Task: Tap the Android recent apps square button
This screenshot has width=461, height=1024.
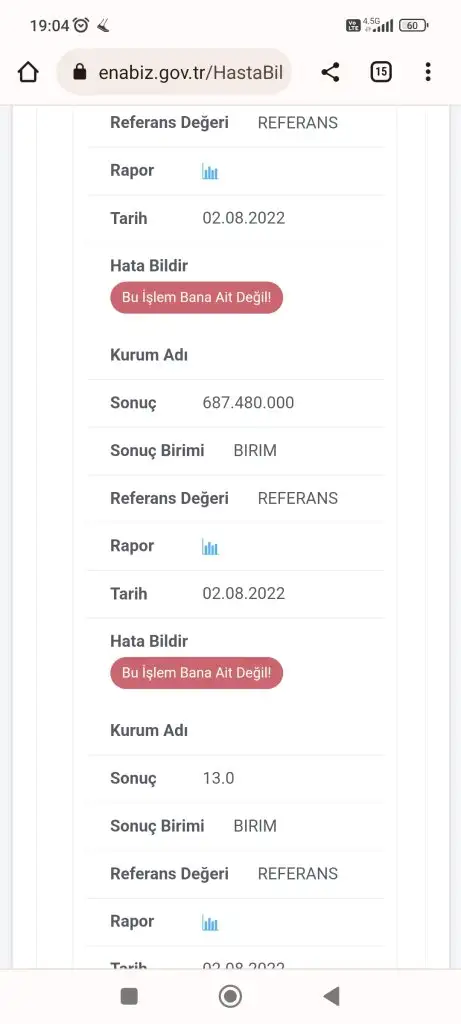Action: [129, 996]
